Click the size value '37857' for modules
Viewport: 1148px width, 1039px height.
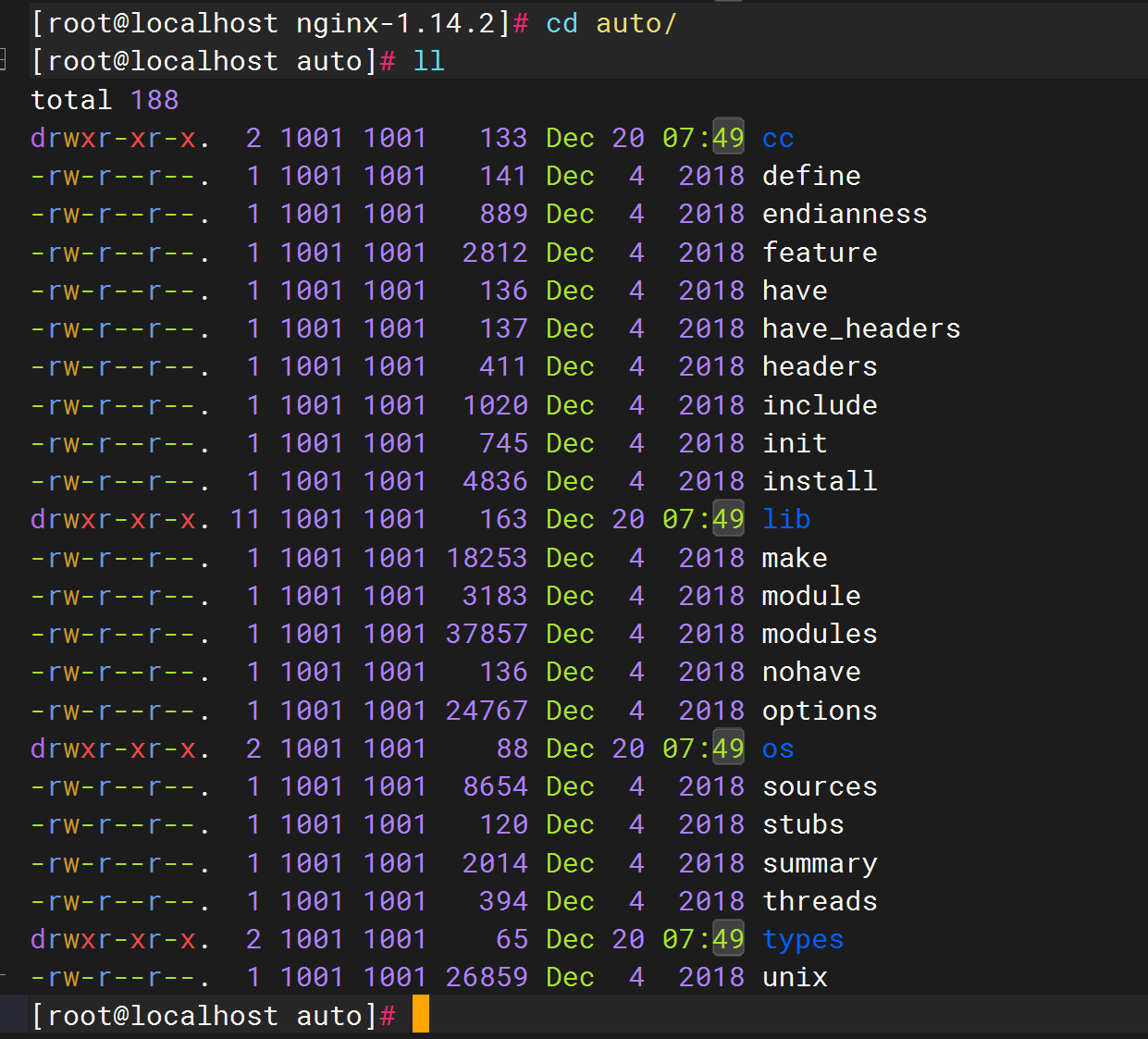coord(487,634)
